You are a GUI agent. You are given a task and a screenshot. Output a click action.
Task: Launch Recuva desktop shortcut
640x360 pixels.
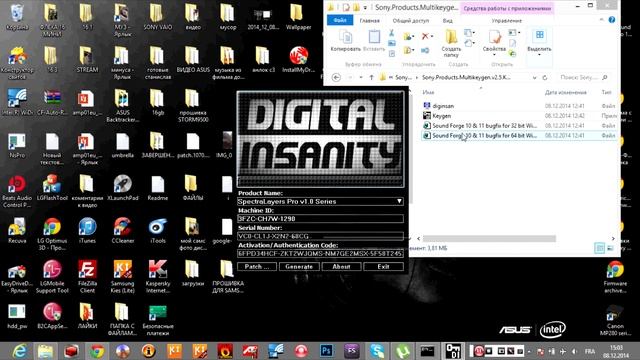click(17, 231)
